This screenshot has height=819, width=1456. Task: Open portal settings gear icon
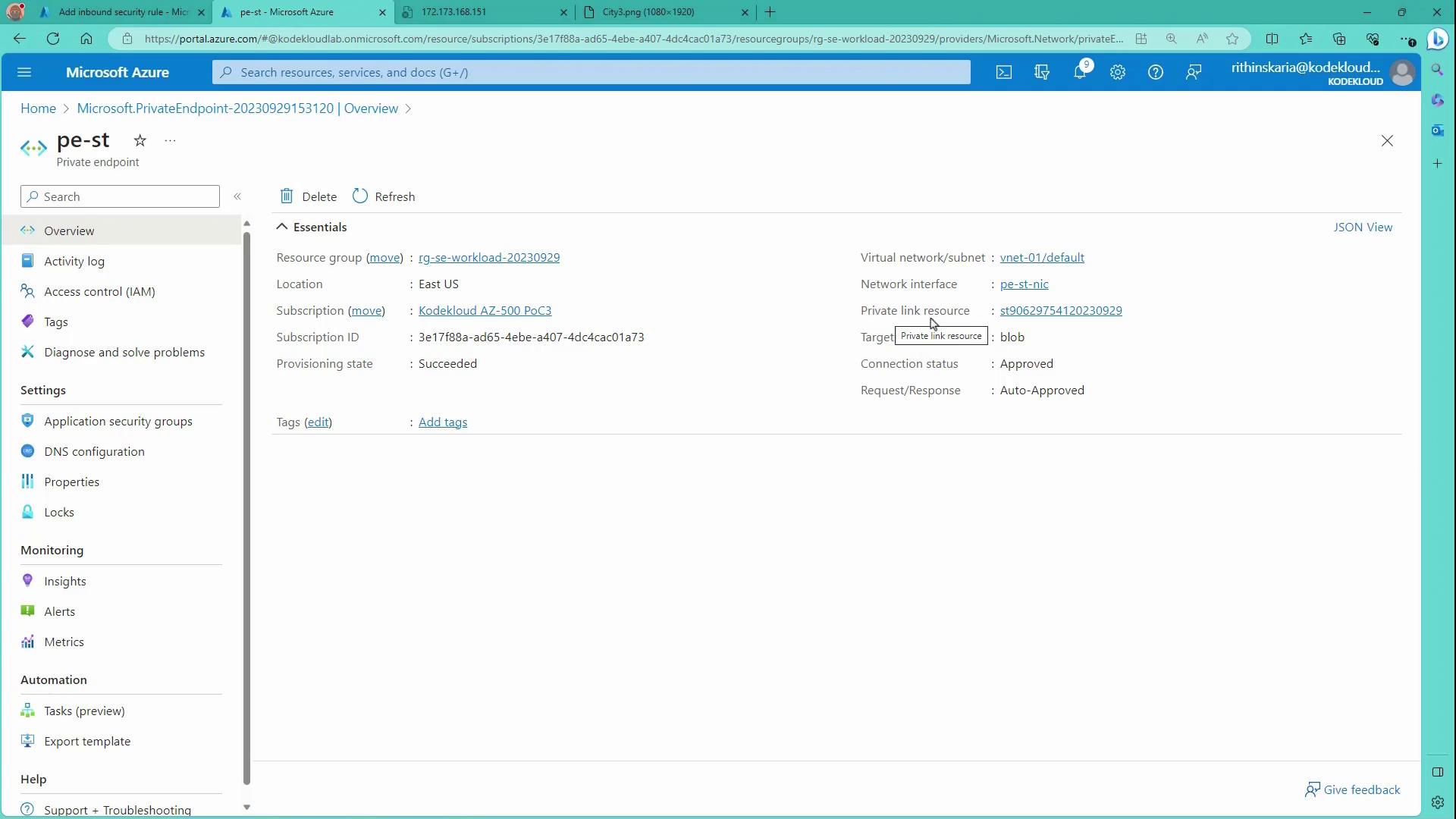click(x=1117, y=73)
